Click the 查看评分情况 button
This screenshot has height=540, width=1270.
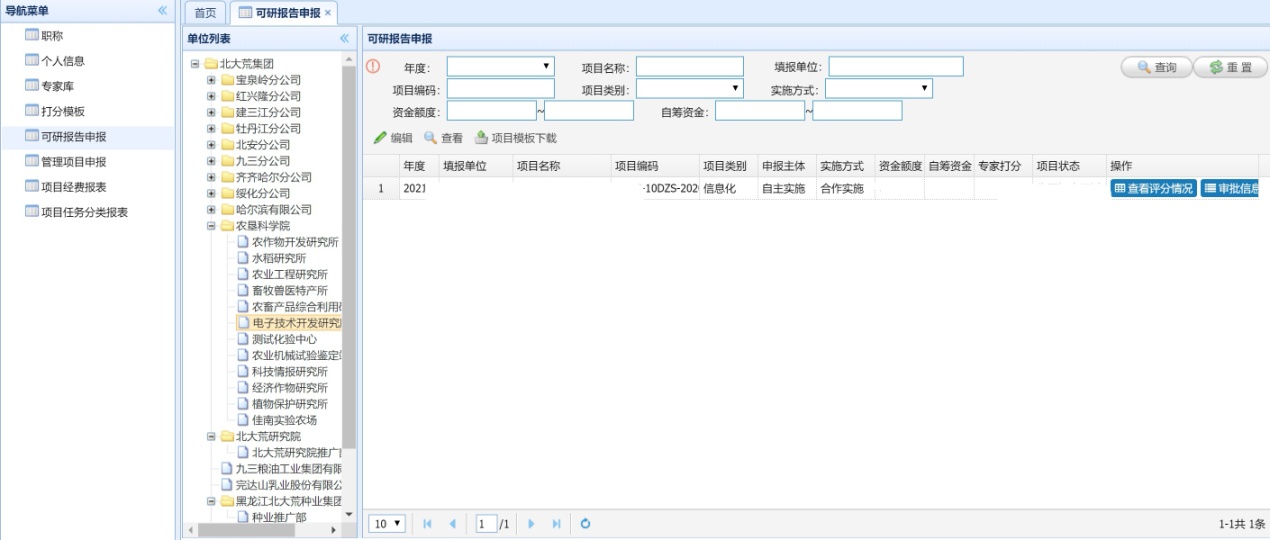tap(1153, 188)
